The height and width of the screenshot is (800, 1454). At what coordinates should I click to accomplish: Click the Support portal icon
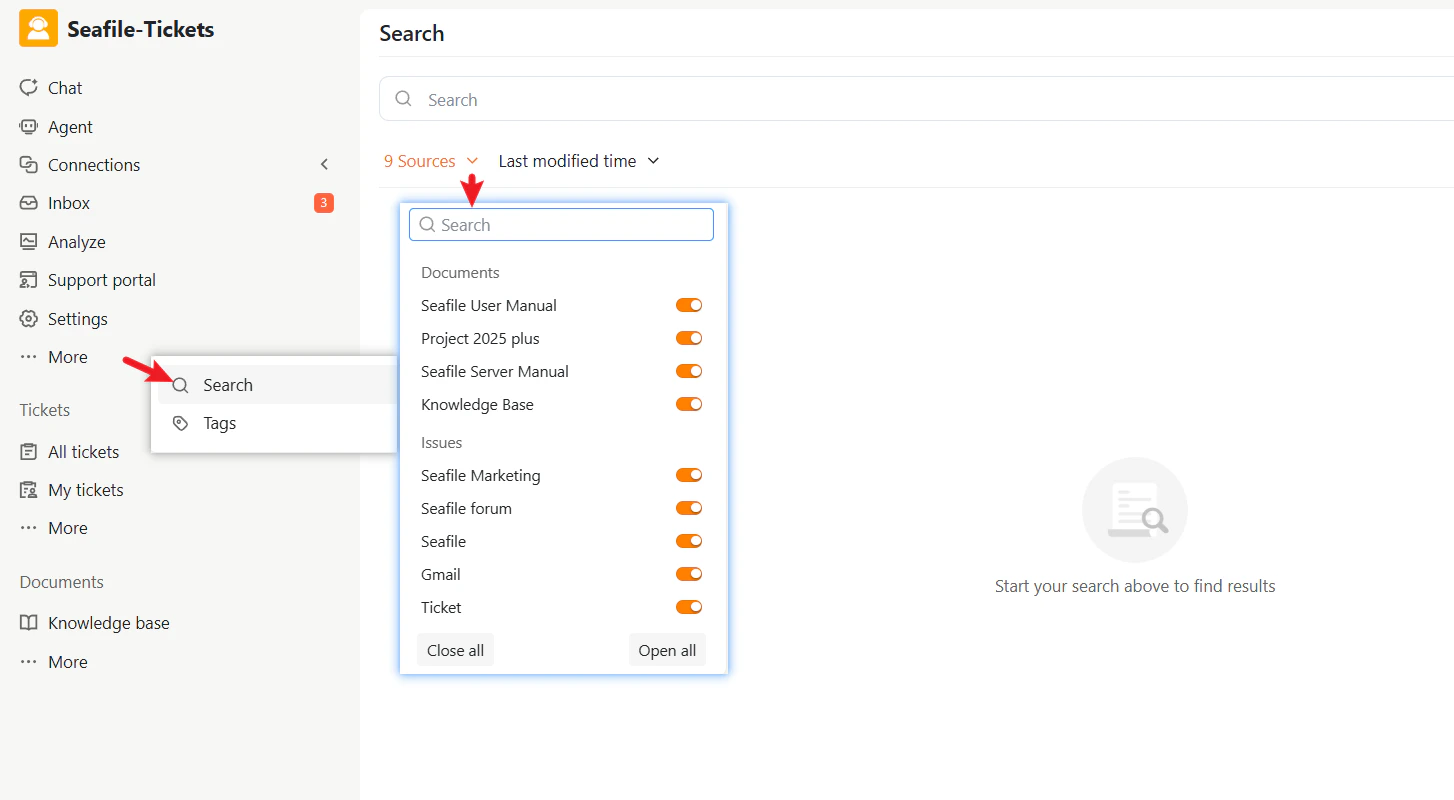(29, 280)
